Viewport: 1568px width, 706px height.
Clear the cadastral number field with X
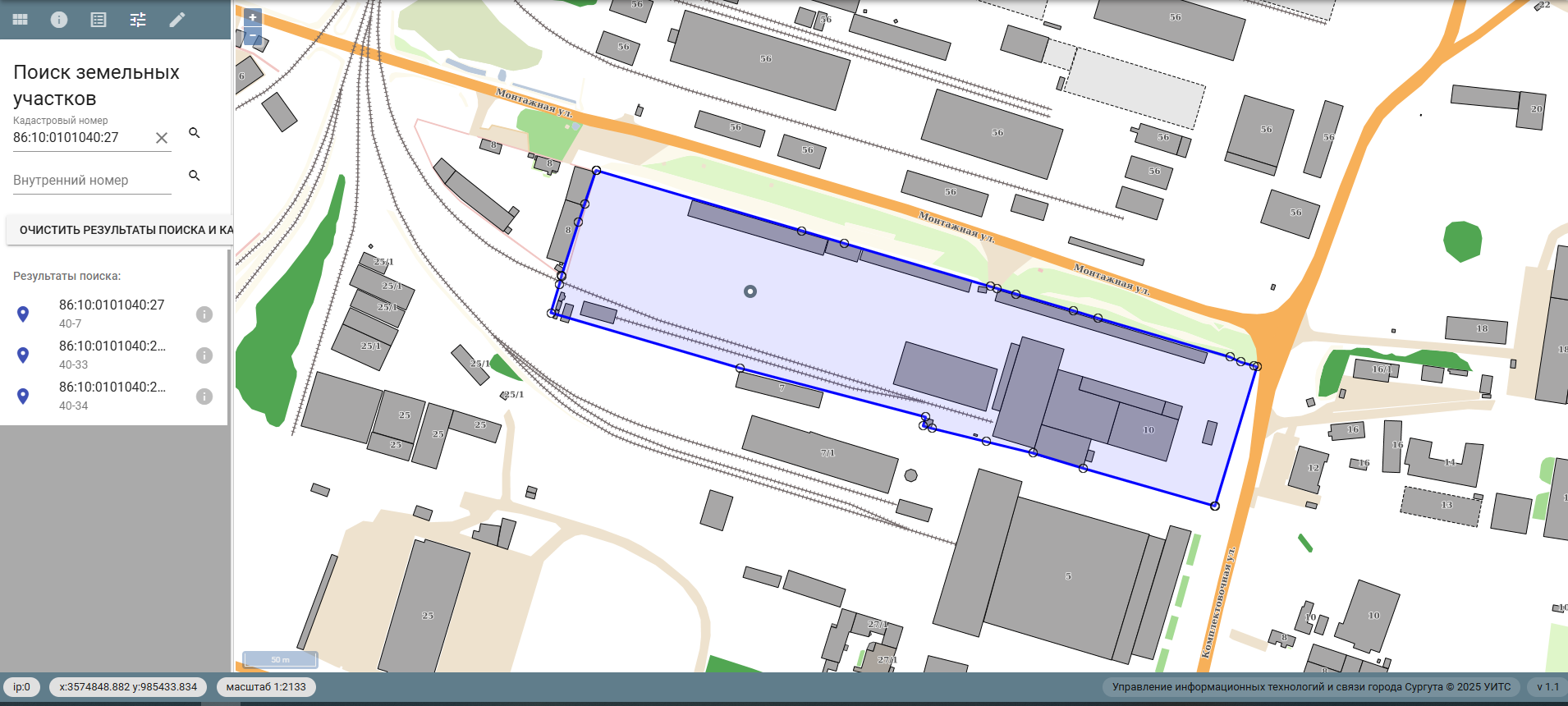point(162,138)
